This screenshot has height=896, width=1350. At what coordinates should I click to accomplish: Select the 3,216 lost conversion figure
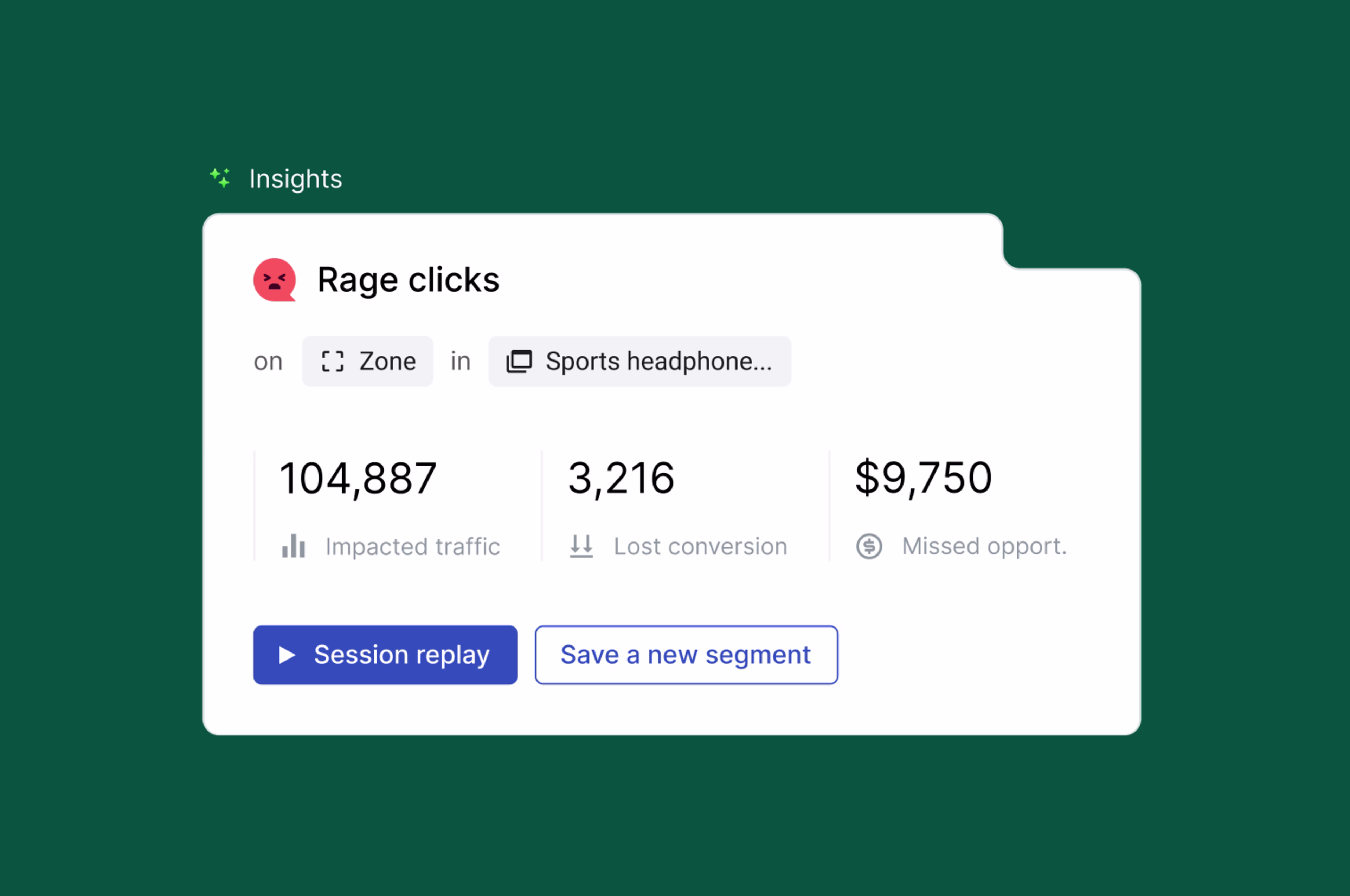click(x=621, y=478)
